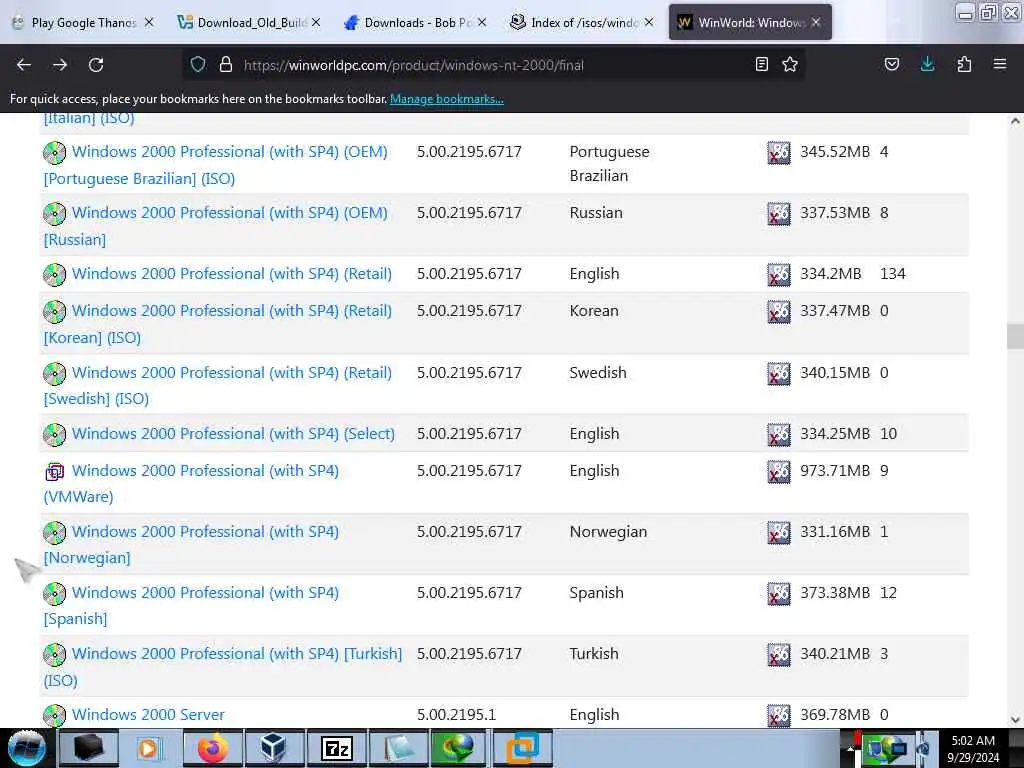The width and height of the screenshot is (1024, 768).
Task: Click the x86 icon in the Turkish row
Action: click(x=778, y=654)
